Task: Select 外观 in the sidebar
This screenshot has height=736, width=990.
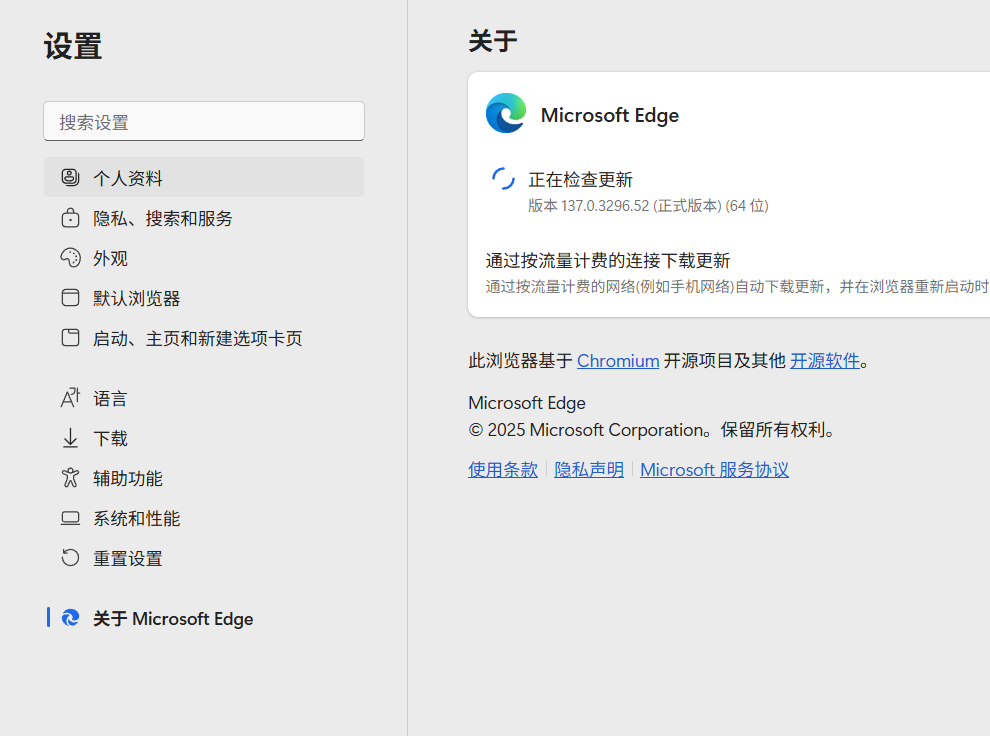Action: click(x=204, y=258)
